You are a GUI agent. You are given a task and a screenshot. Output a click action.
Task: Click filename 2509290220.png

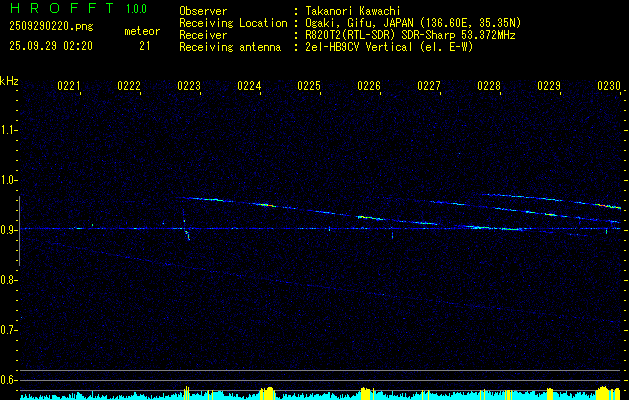pos(51,27)
